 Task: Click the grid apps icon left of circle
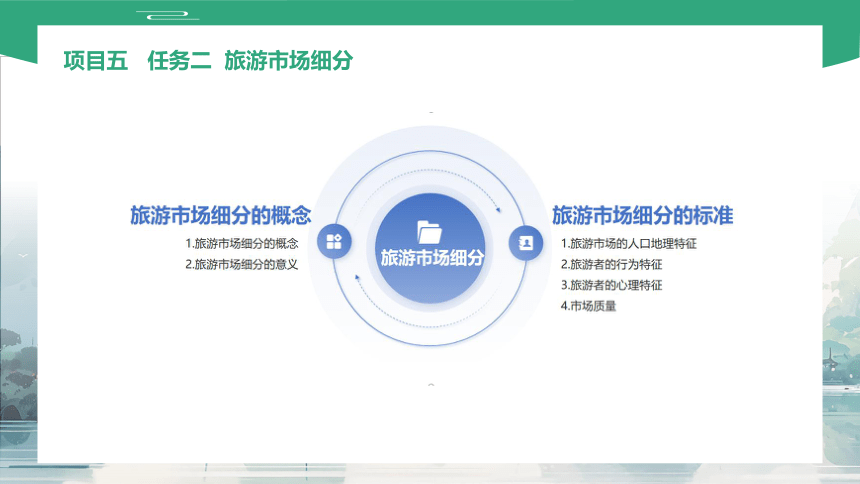pyautogui.click(x=334, y=241)
